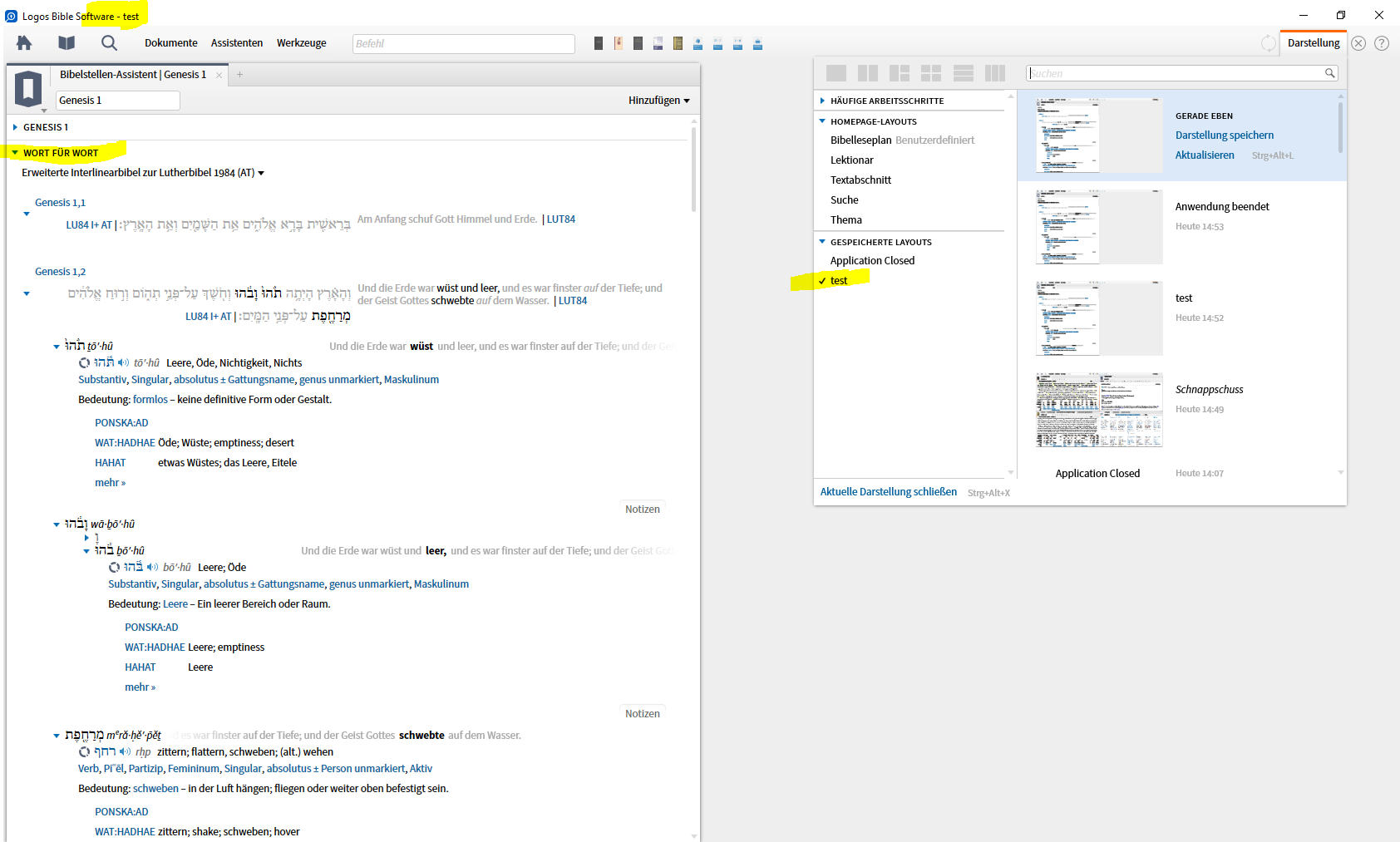Collapse the WORT FÜR WORT section
This screenshot has width=1400, height=842.
click(x=15, y=153)
